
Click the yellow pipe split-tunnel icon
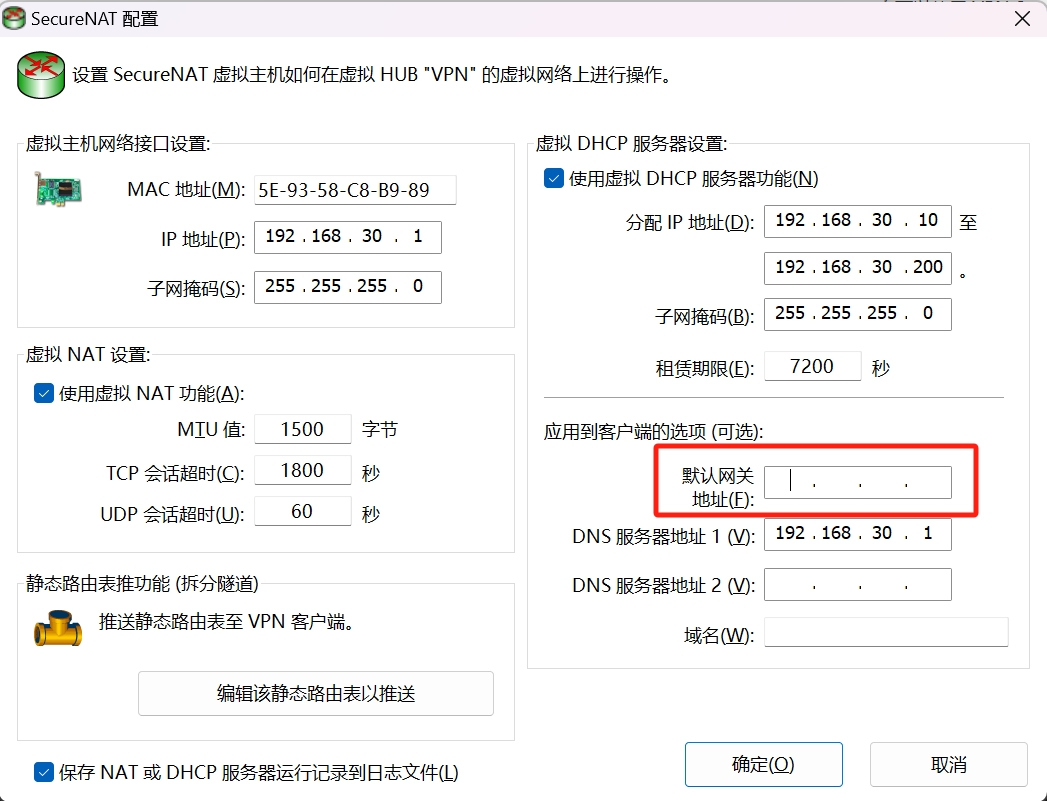[58, 627]
